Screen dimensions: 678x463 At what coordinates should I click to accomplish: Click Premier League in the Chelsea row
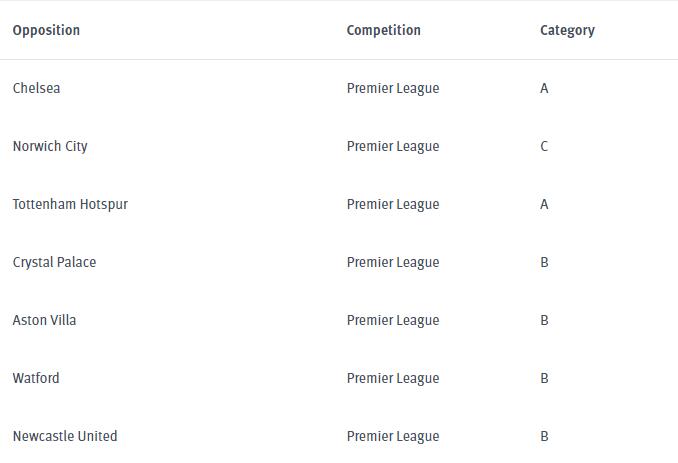[x=393, y=88]
